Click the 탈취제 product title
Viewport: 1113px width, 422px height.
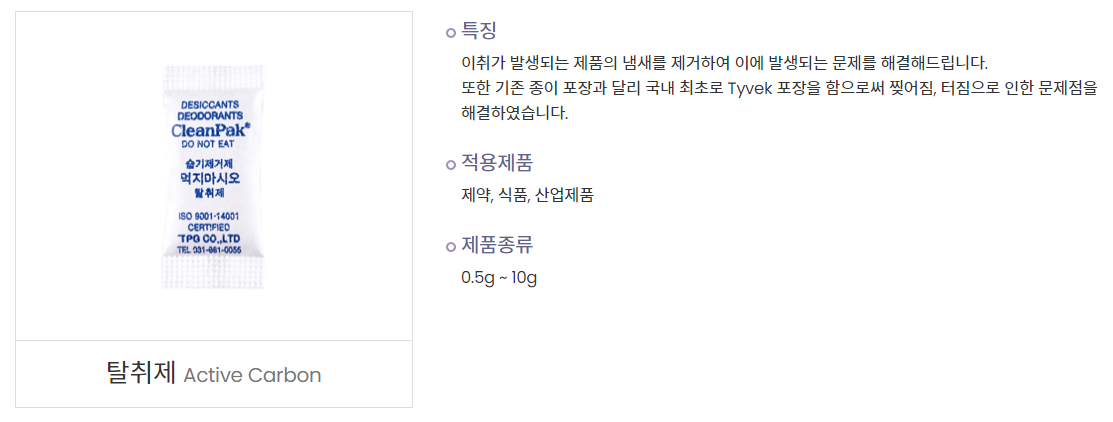tap(140, 374)
